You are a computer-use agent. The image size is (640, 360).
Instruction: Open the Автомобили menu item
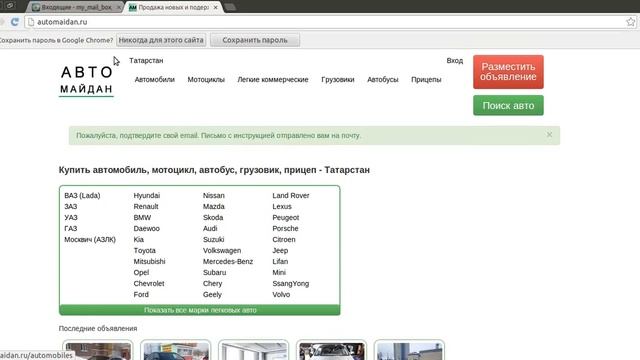coord(155,80)
